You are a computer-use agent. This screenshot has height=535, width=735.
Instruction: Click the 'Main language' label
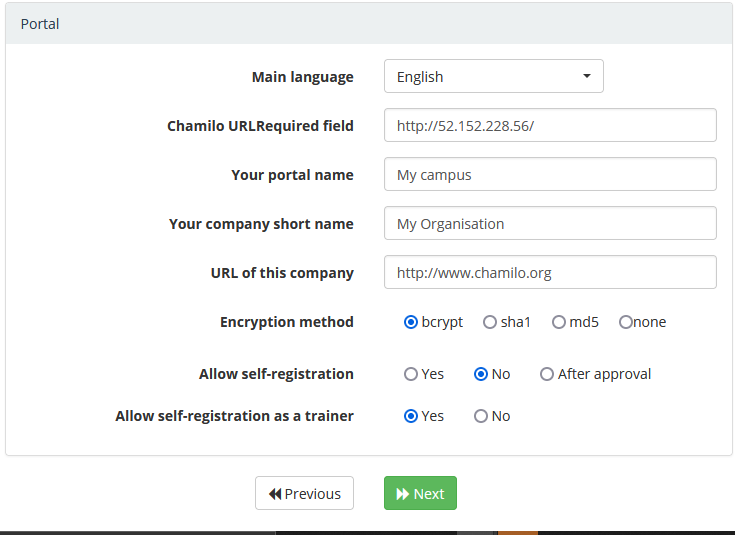(x=302, y=77)
